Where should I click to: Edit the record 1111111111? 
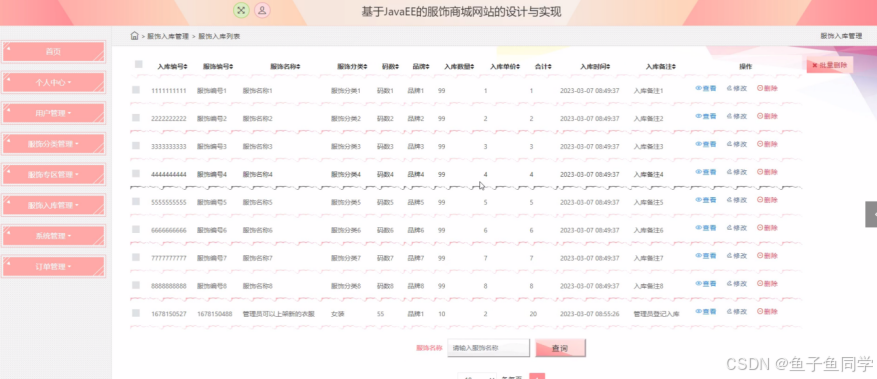click(736, 88)
